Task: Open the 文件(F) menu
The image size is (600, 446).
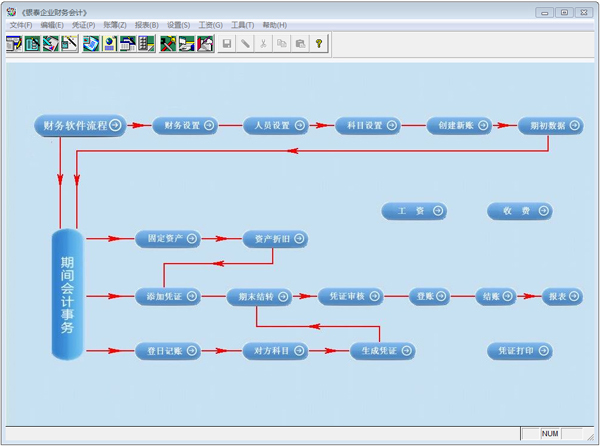Action: 22,24
